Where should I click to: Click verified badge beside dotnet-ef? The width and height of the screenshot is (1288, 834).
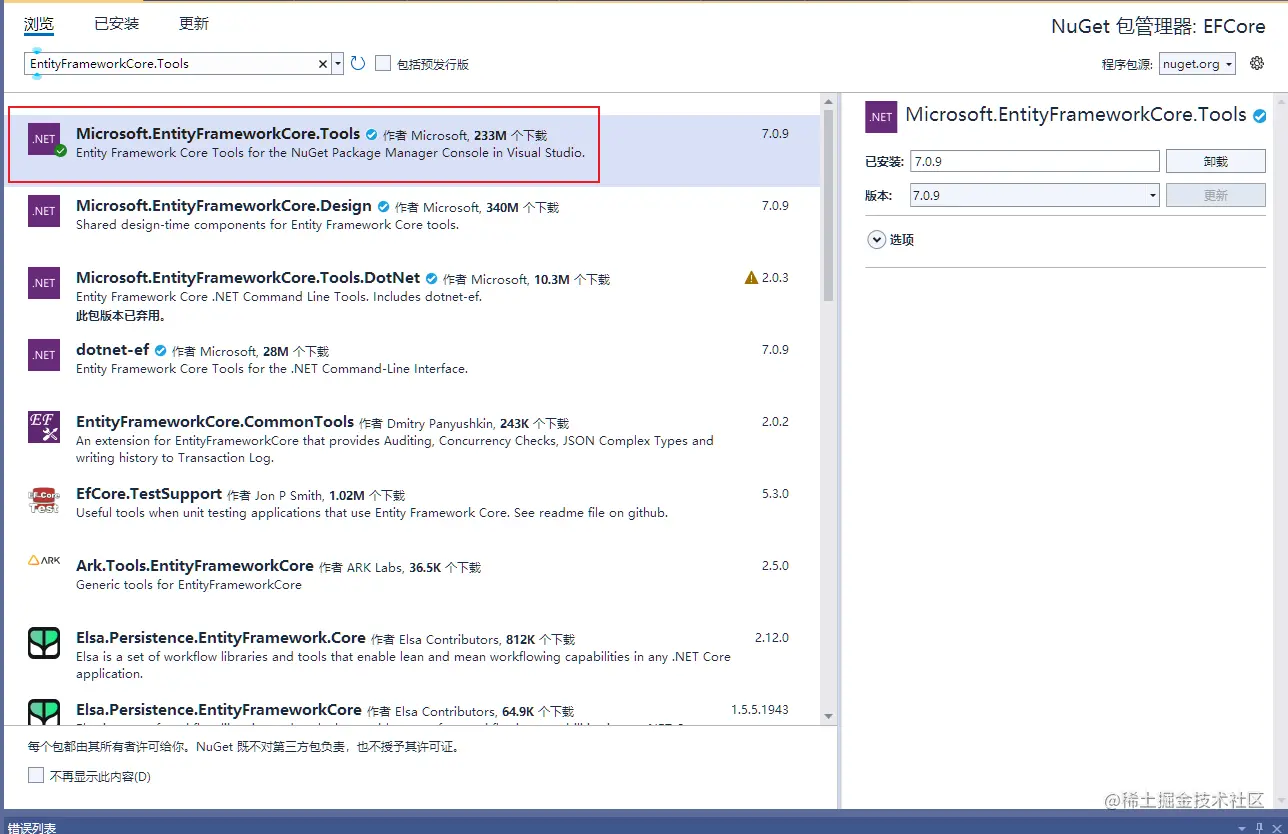click(160, 350)
